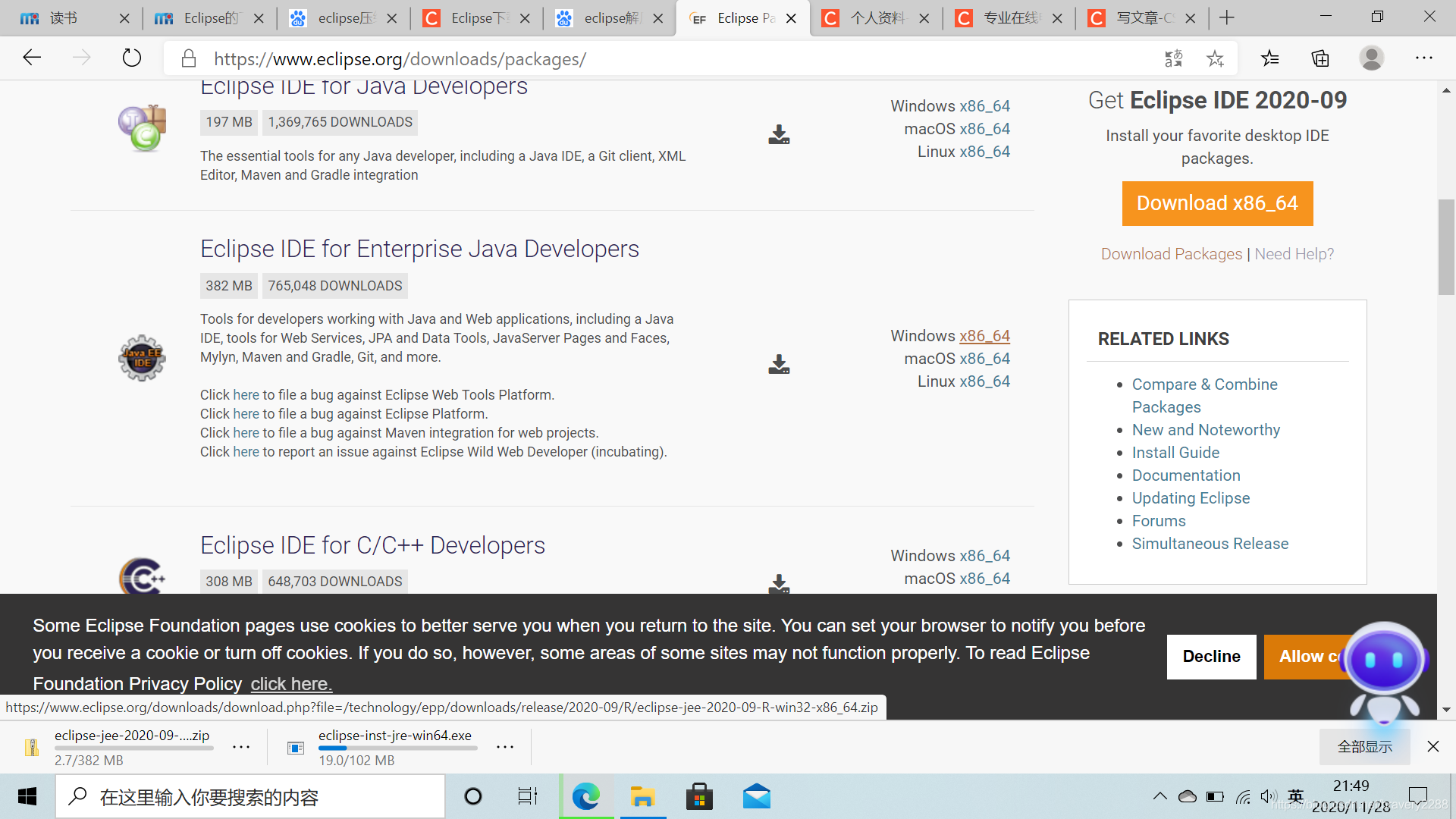Open browser Settings and more menu
Viewport: 1456px width, 819px height.
coord(1423,58)
